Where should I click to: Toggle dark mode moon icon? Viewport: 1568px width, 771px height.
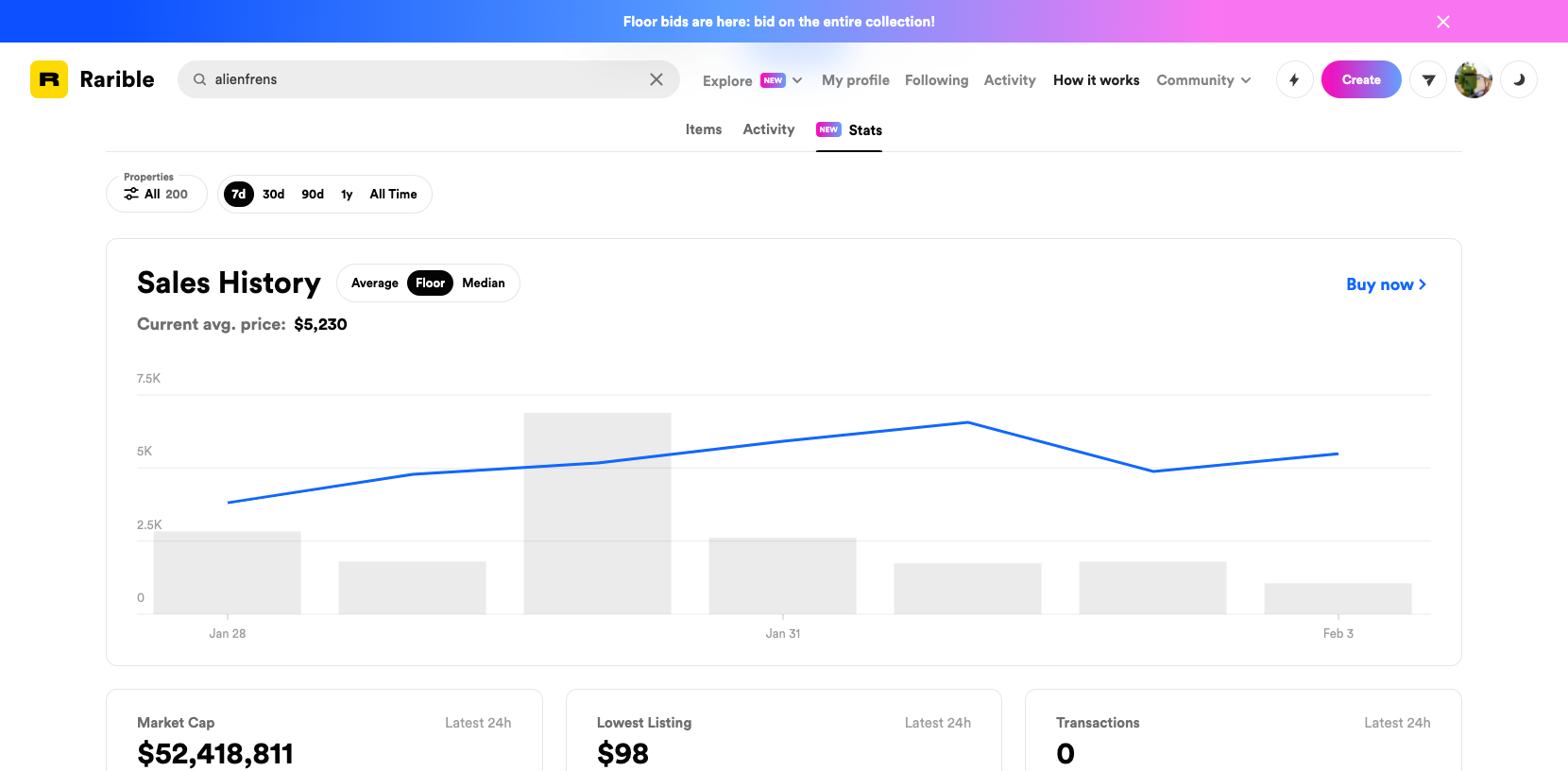pos(1519,79)
